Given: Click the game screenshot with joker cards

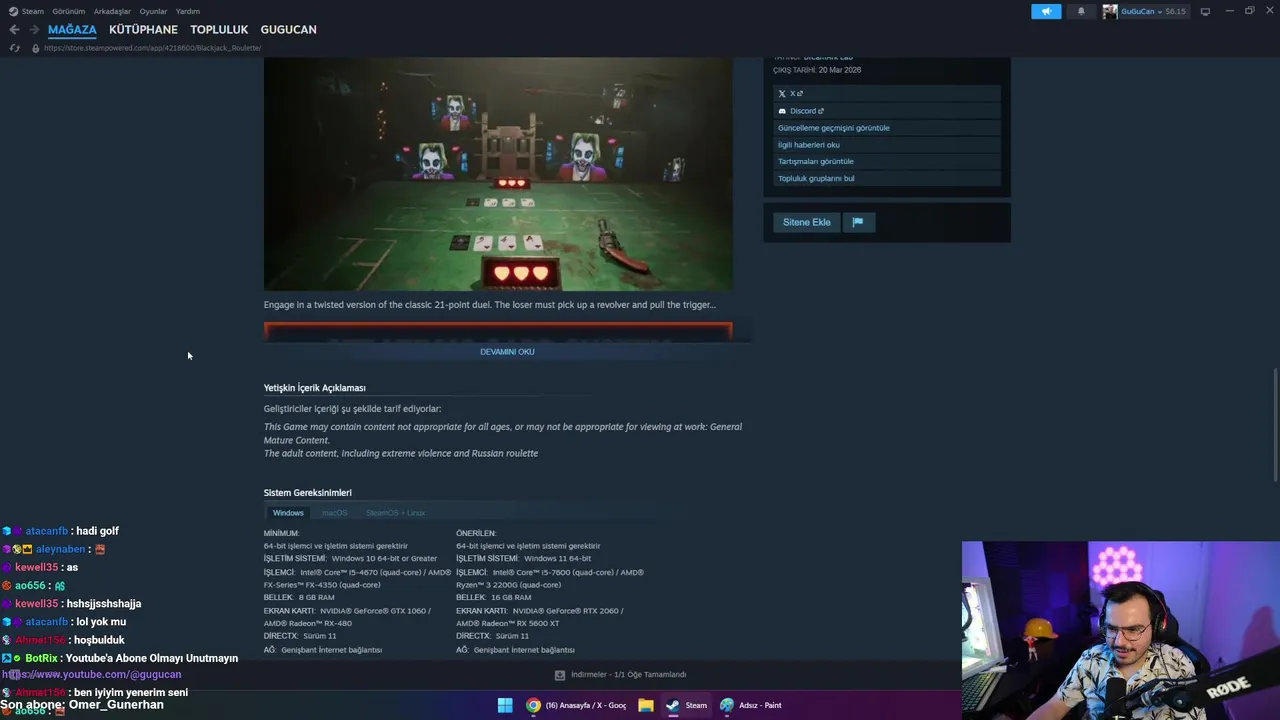Looking at the screenshot, I should click(x=498, y=174).
